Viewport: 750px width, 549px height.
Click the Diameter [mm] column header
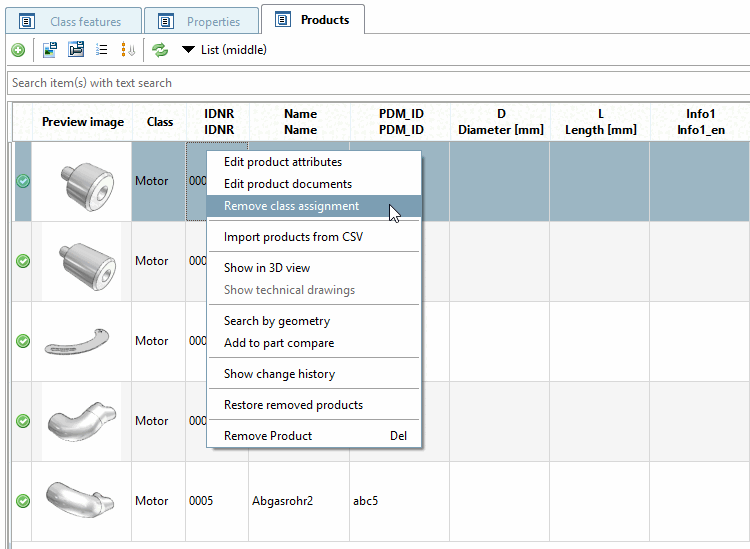tap(500, 122)
